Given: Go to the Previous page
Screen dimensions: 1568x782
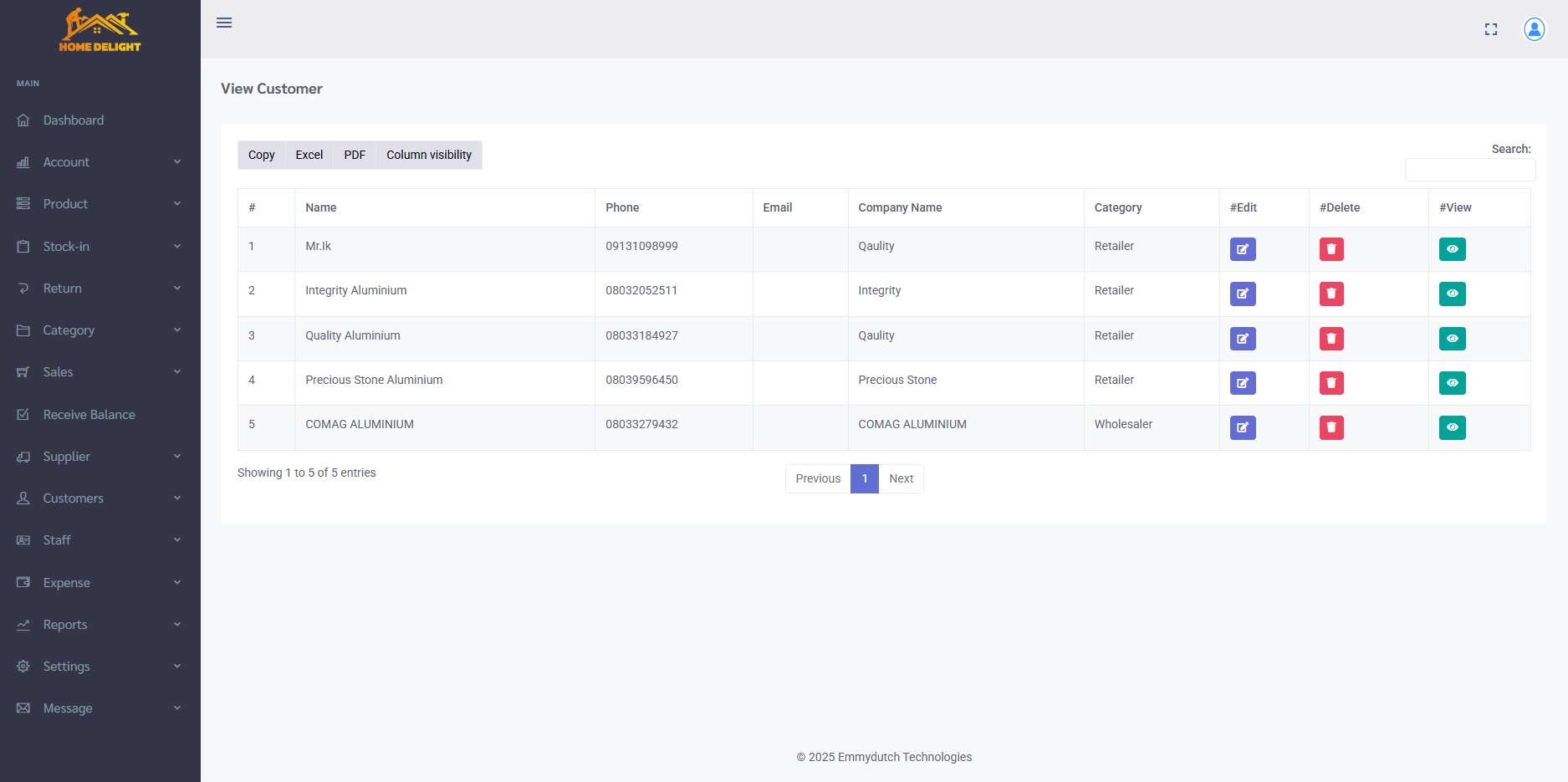Looking at the screenshot, I should tap(818, 478).
